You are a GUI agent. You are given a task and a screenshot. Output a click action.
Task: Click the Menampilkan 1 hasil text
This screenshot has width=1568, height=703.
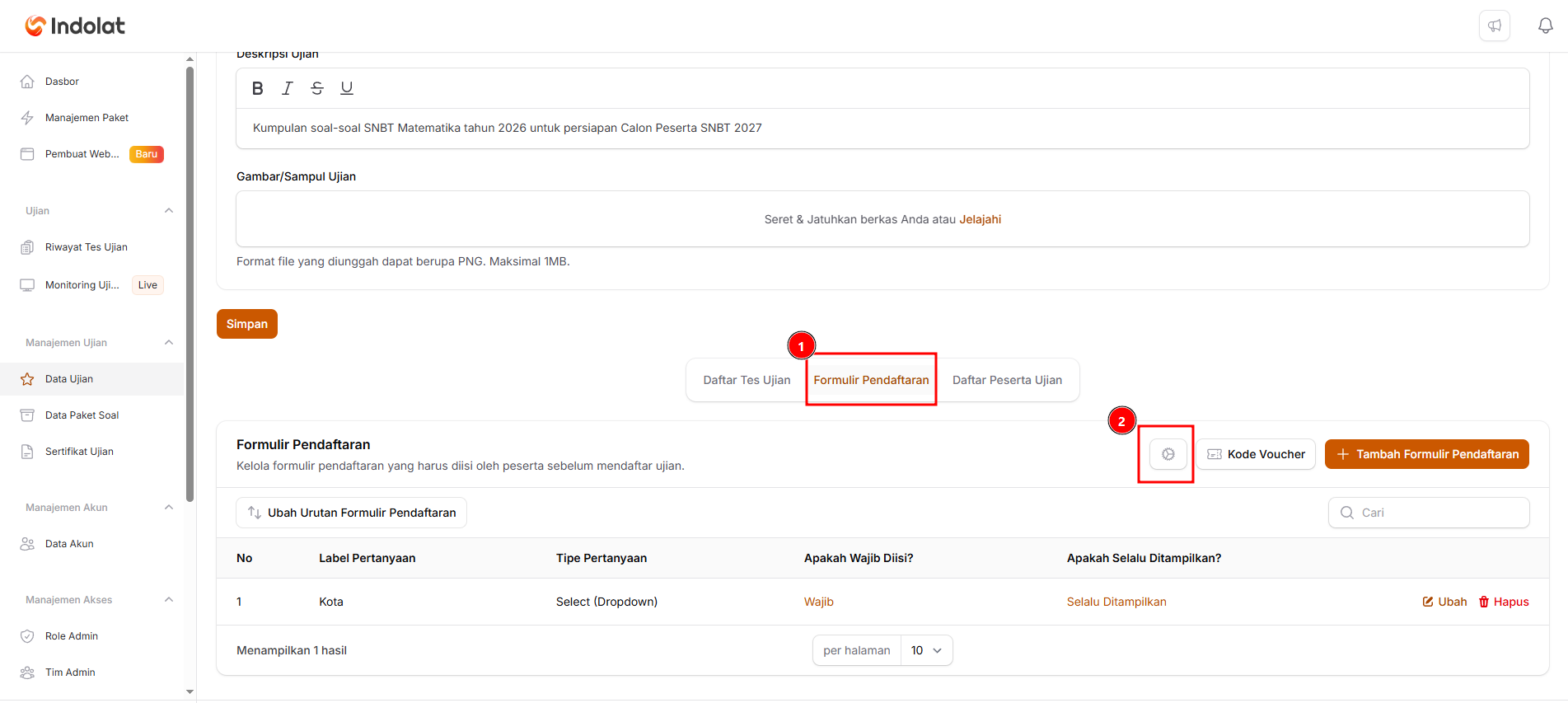tap(292, 650)
